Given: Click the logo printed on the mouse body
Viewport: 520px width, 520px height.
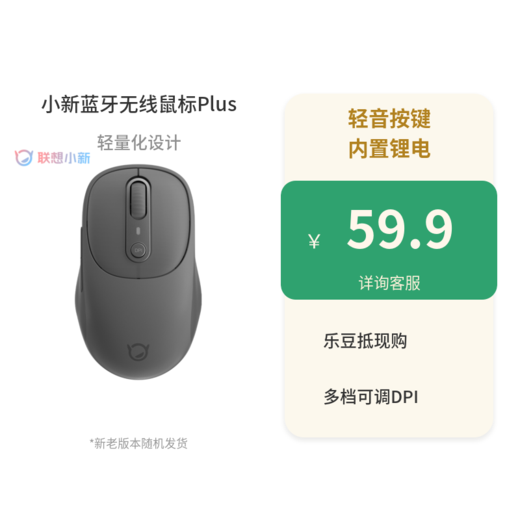Looking at the screenshot, I should (x=138, y=353).
